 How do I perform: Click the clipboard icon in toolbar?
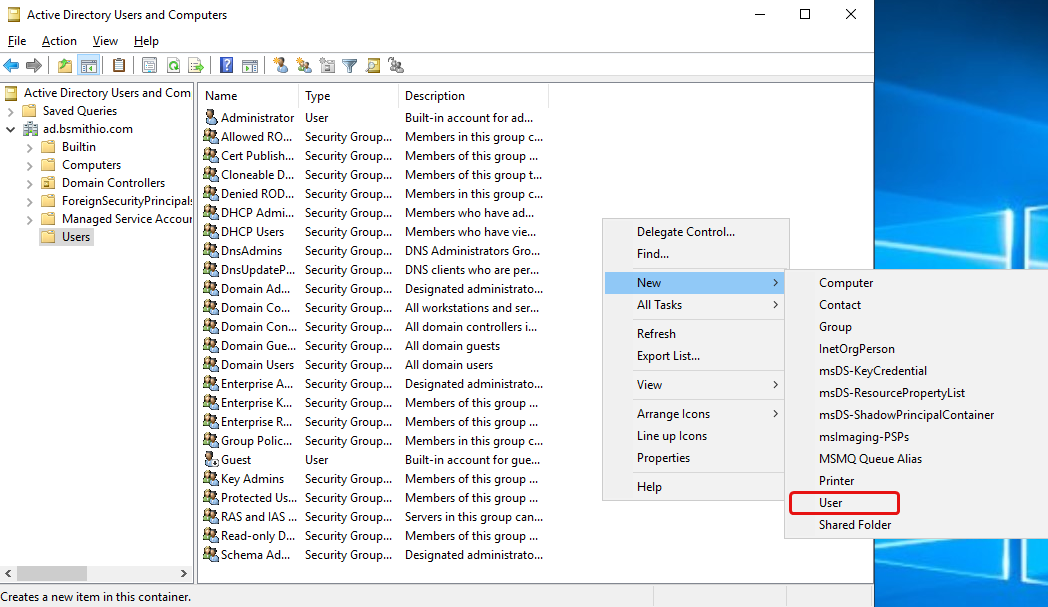click(119, 66)
